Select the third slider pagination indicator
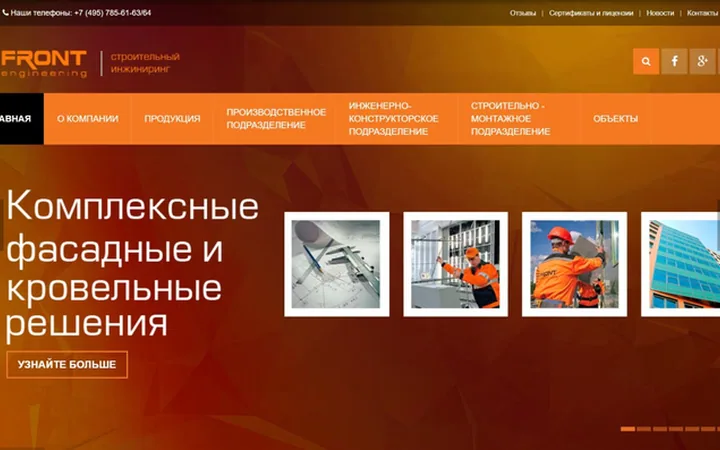Viewport: 720px width, 450px height. coord(660,429)
